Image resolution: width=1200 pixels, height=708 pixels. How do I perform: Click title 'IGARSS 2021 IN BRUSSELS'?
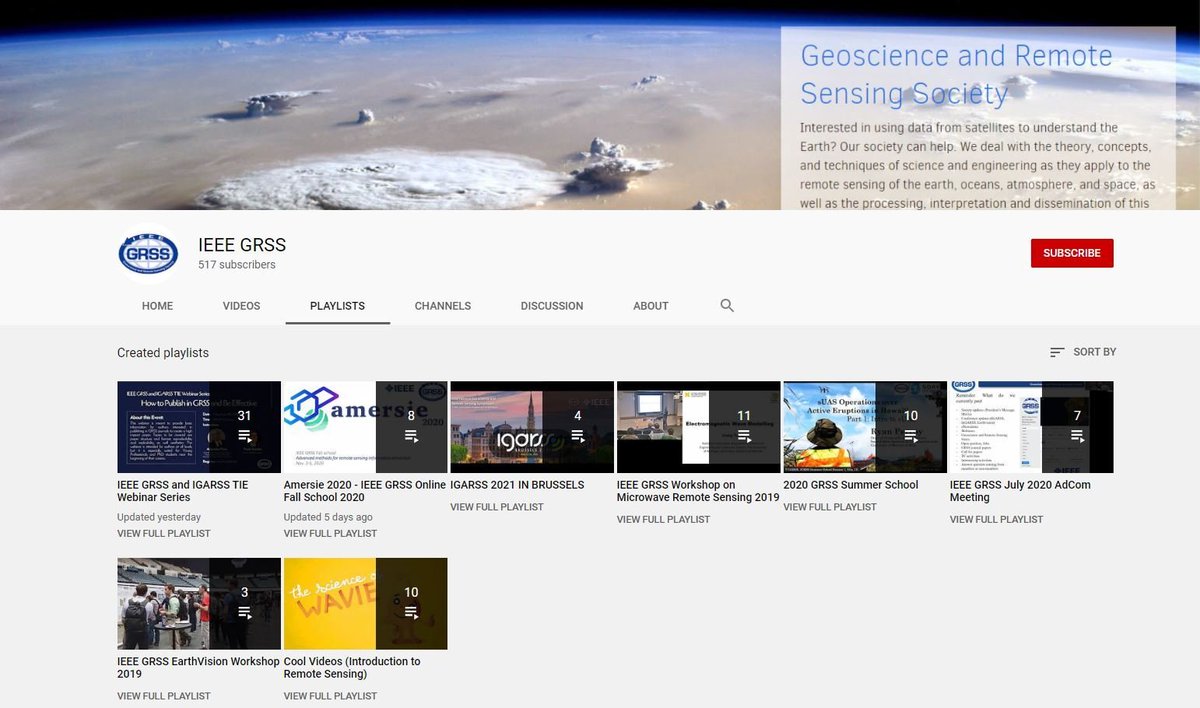517,485
